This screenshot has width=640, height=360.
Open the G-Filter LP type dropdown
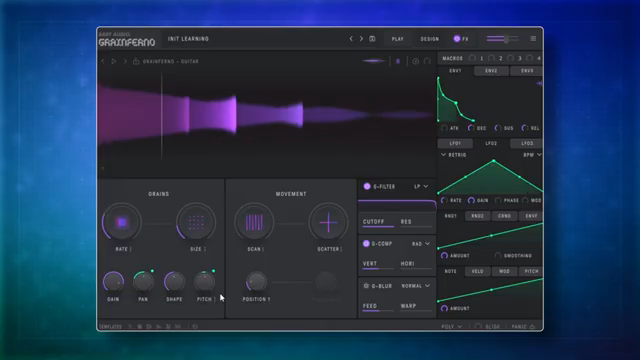421,187
